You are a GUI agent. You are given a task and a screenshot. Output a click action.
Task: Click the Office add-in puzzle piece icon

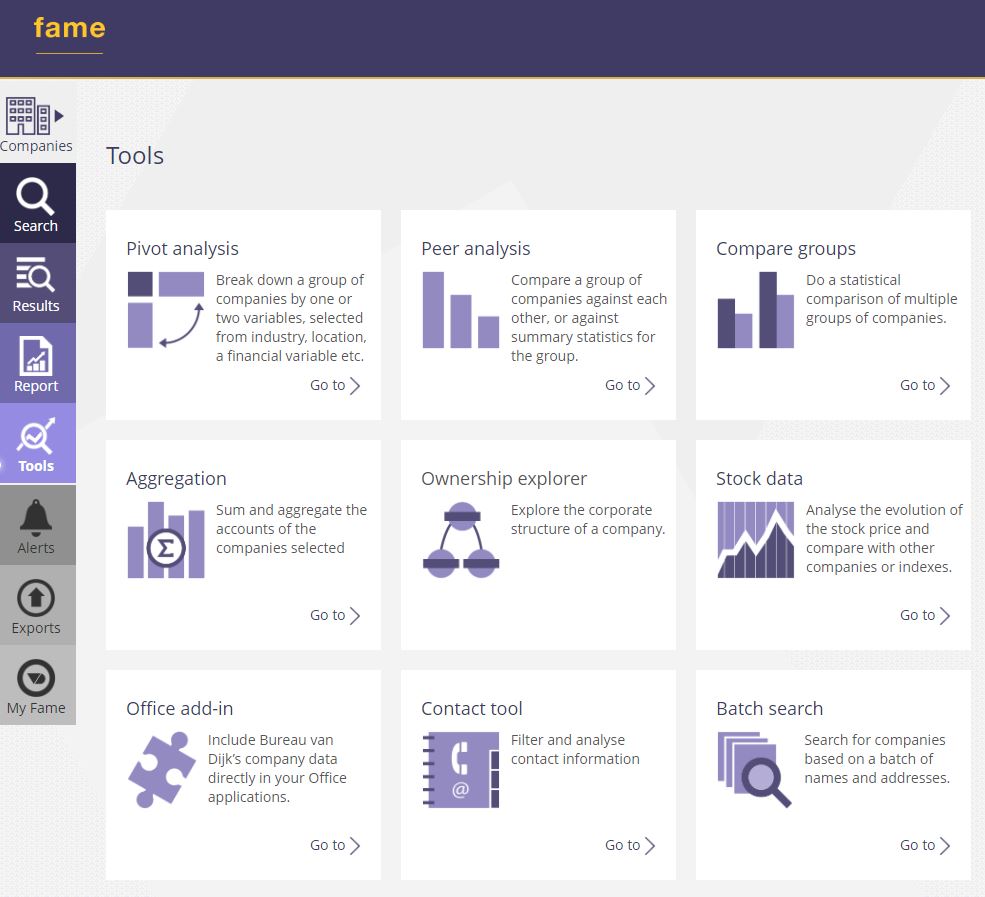[162, 770]
